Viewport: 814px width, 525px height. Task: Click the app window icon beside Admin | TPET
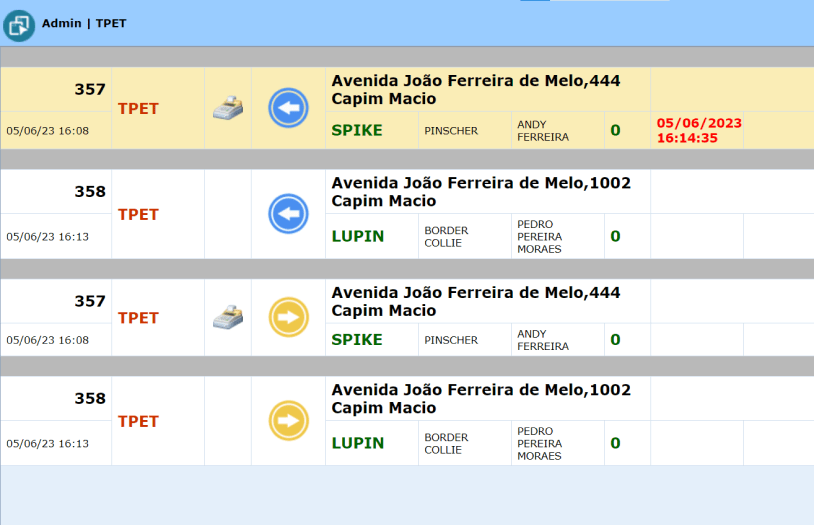(19, 24)
